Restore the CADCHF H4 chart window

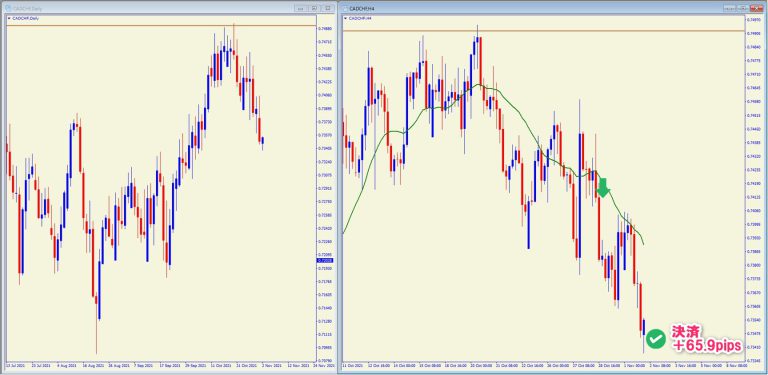tap(743, 8)
